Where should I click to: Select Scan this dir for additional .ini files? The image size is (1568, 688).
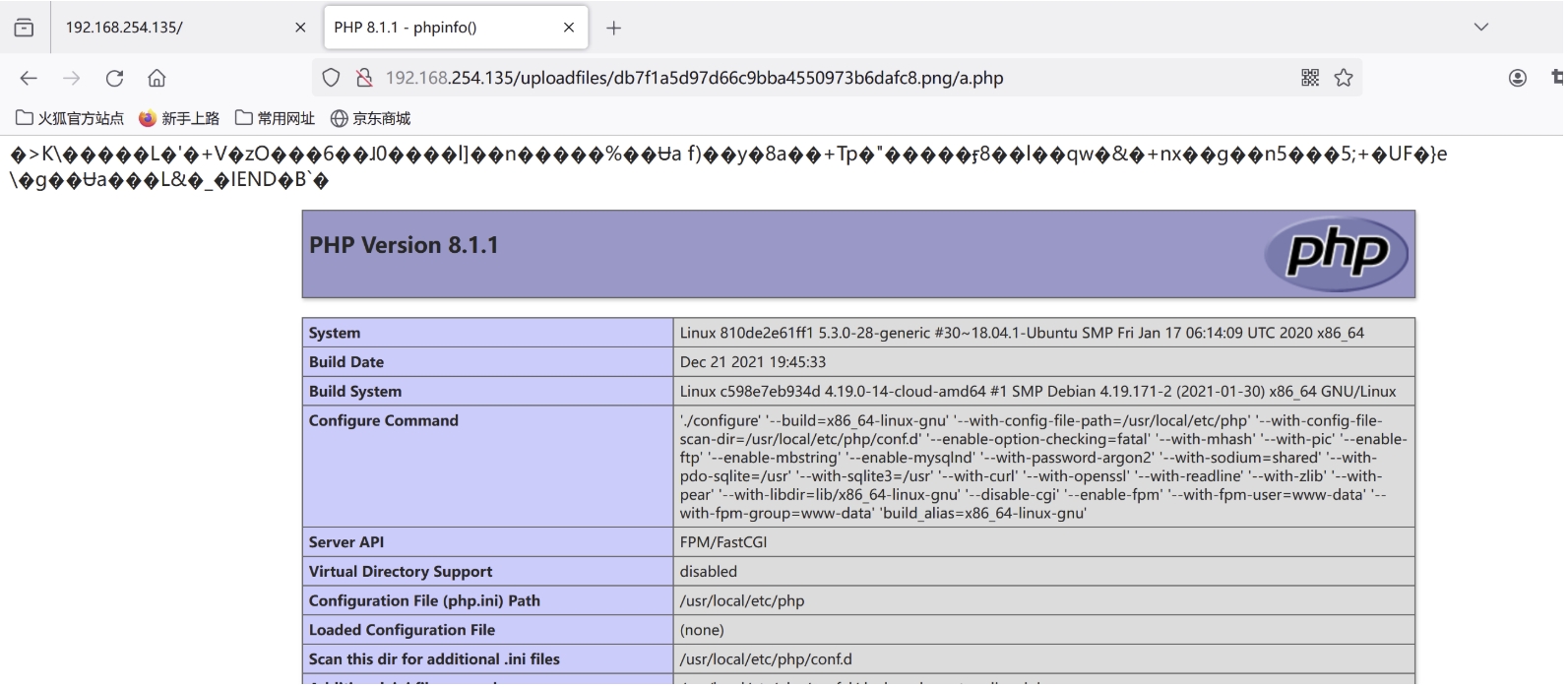coord(434,658)
